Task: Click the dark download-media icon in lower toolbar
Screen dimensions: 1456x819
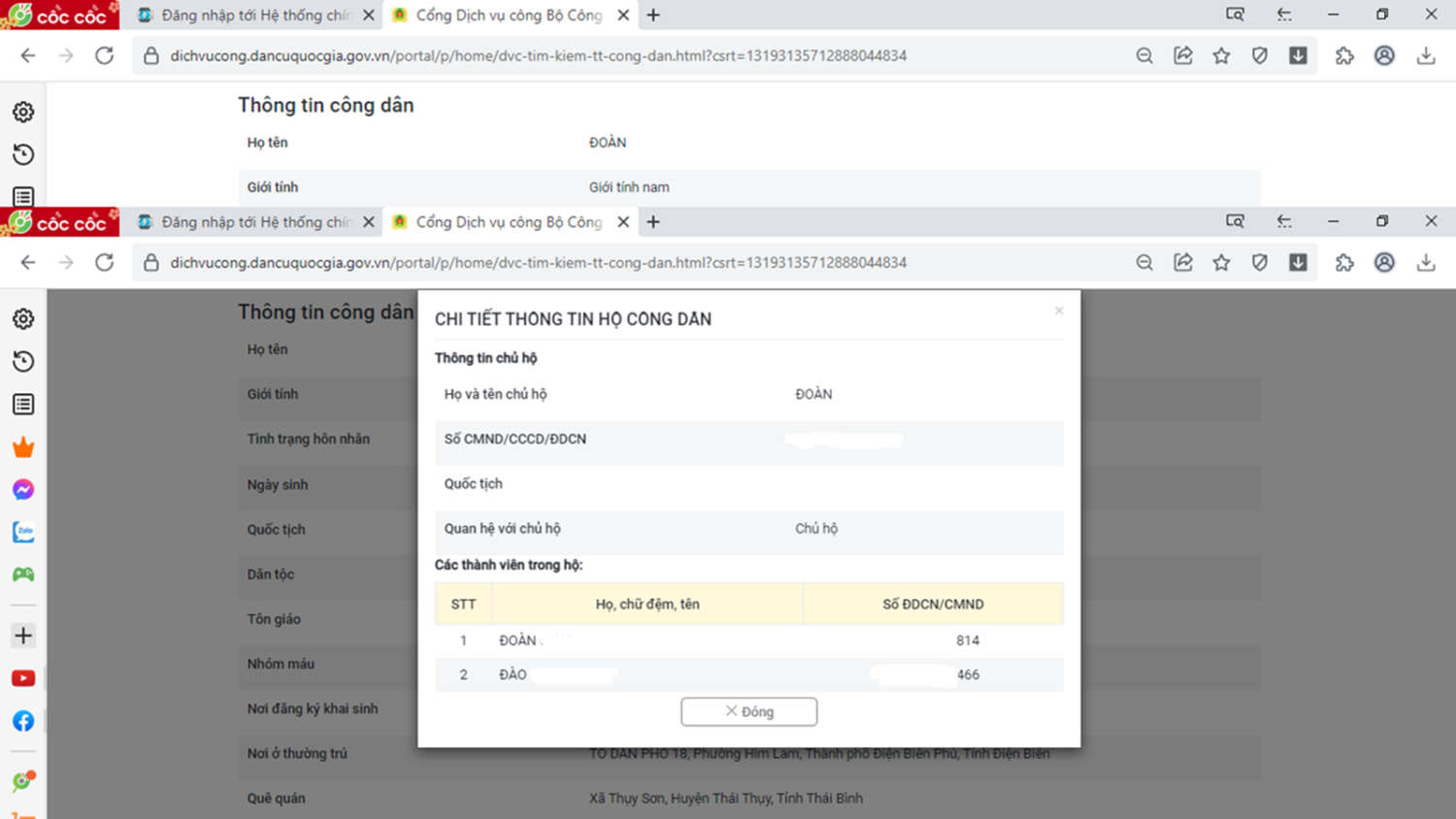Action: pyautogui.click(x=1298, y=263)
